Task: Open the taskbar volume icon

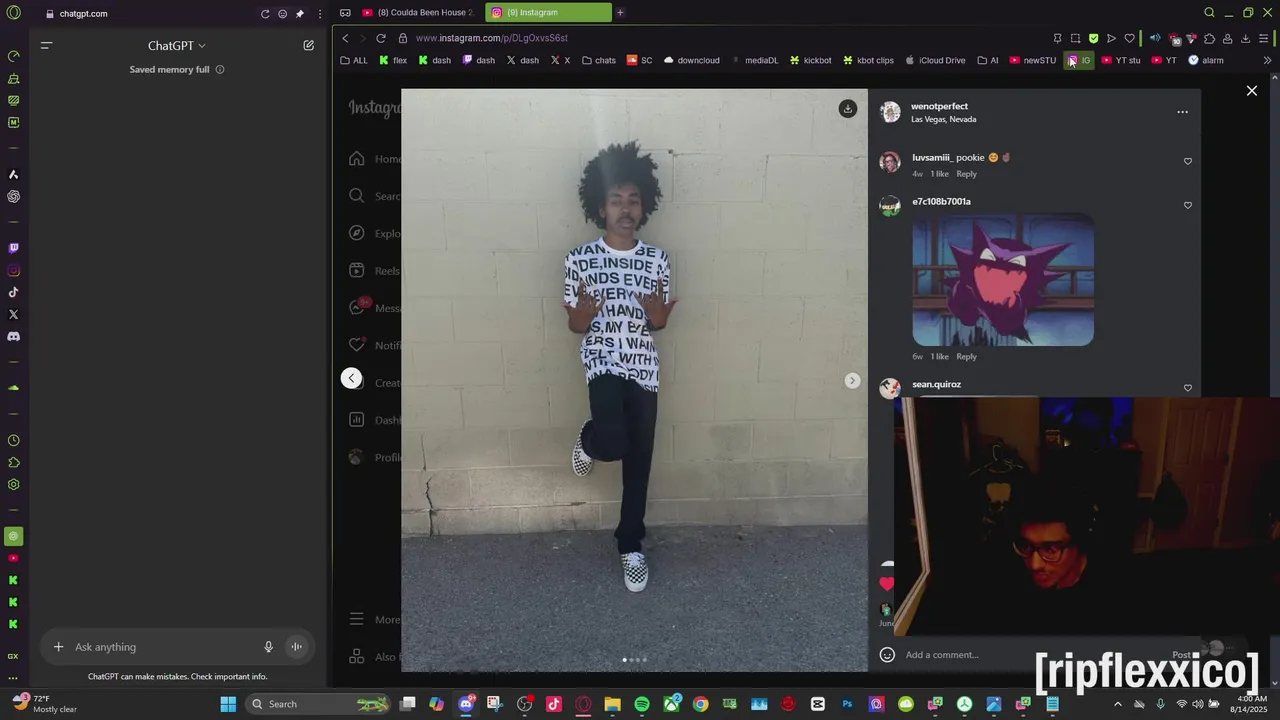Action: [x=1197, y=704]
